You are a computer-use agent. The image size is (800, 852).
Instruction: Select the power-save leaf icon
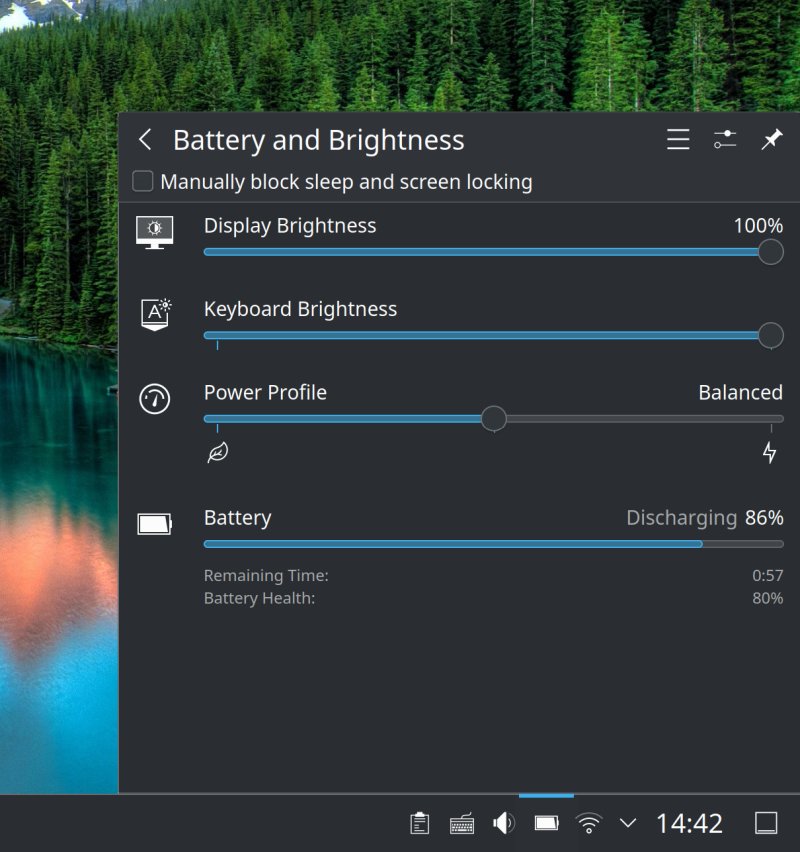(x=217, y=452)
